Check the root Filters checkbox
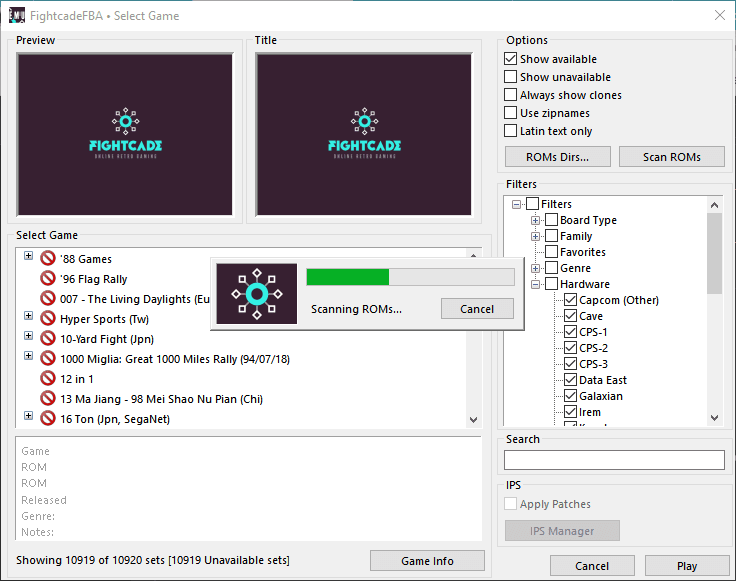Viewport: 736px width, 581px height. click(x=532, y=204)
